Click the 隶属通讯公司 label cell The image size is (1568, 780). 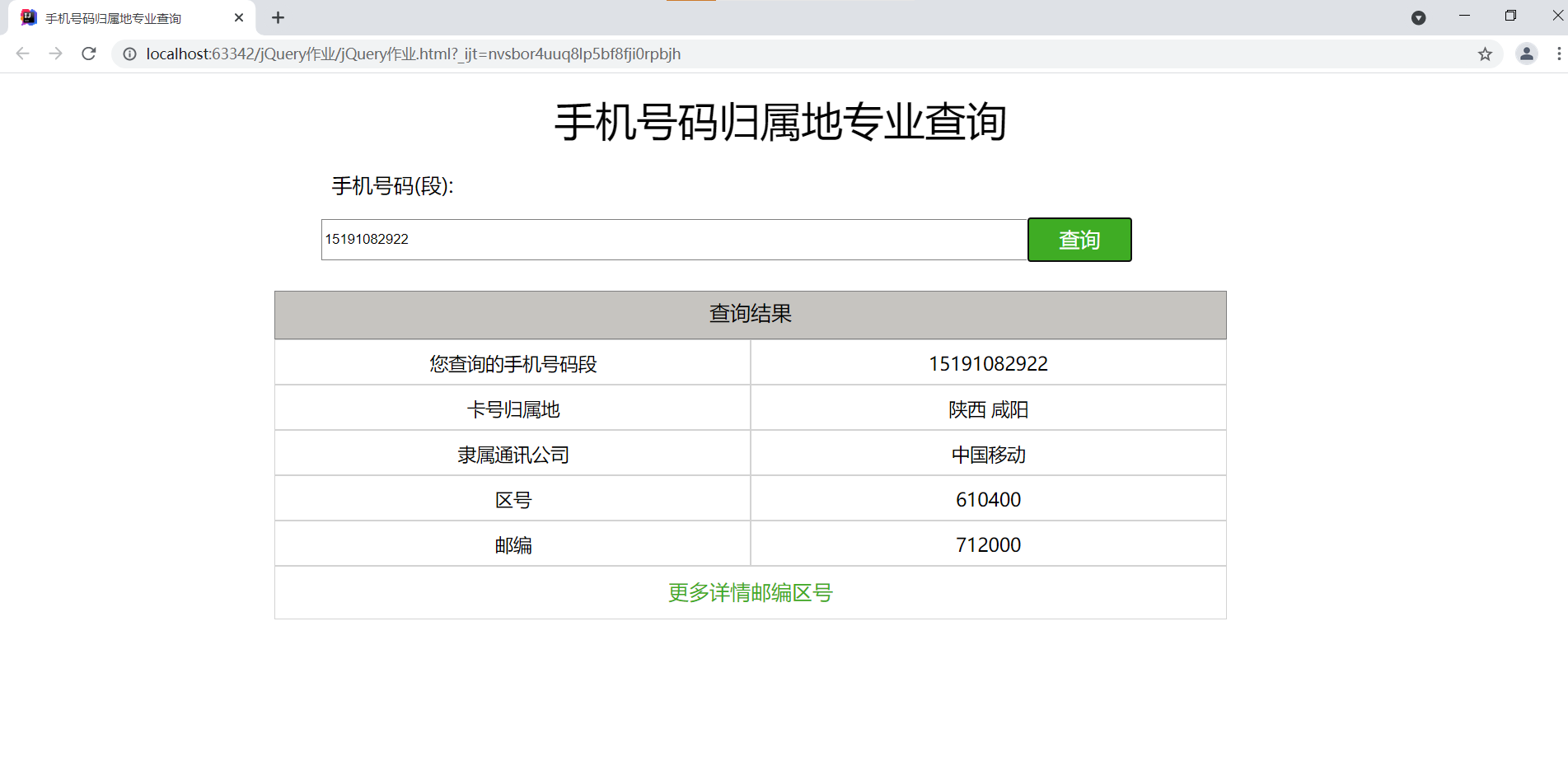(513, 455)
